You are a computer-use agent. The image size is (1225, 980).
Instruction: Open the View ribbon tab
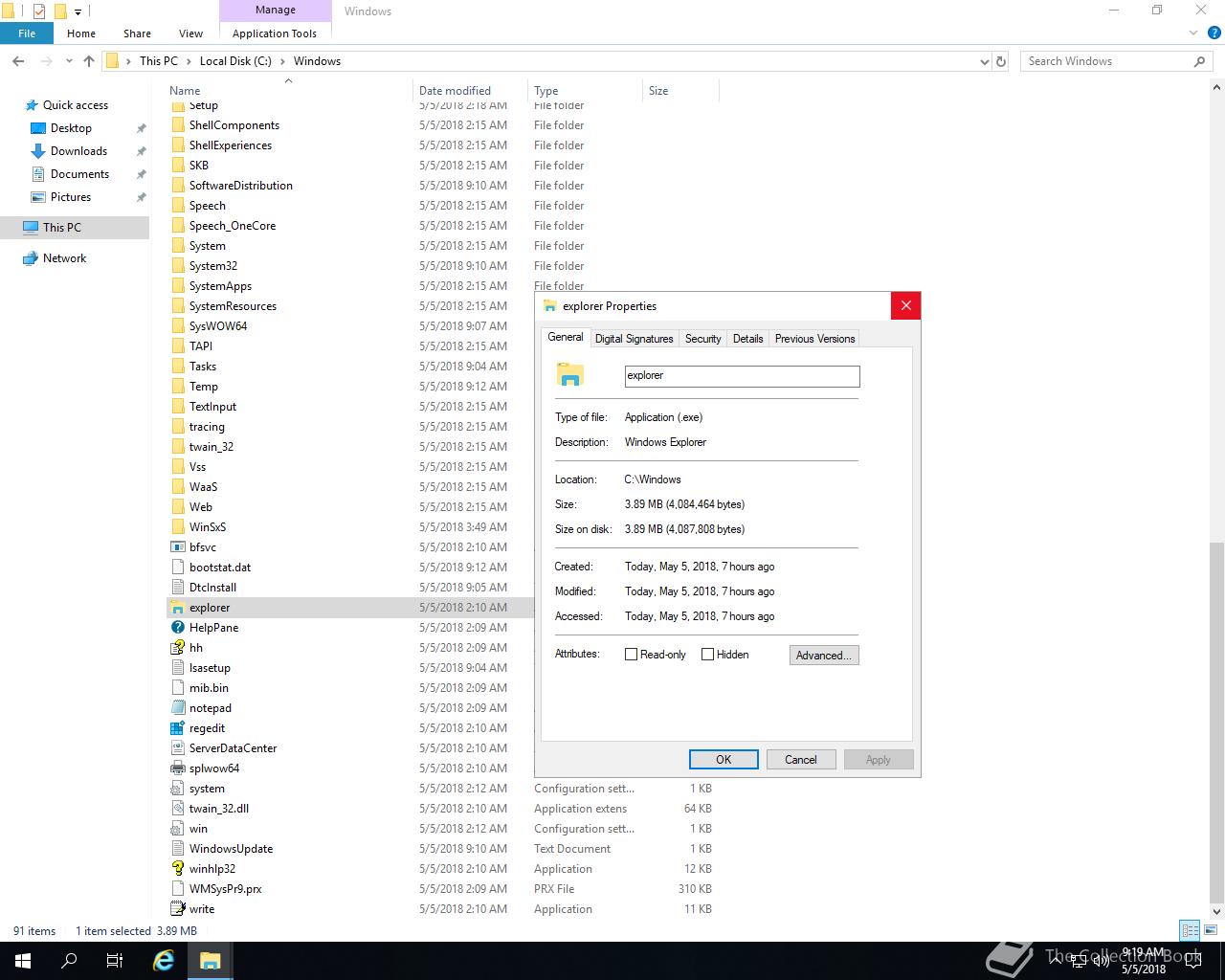(191, 33)
